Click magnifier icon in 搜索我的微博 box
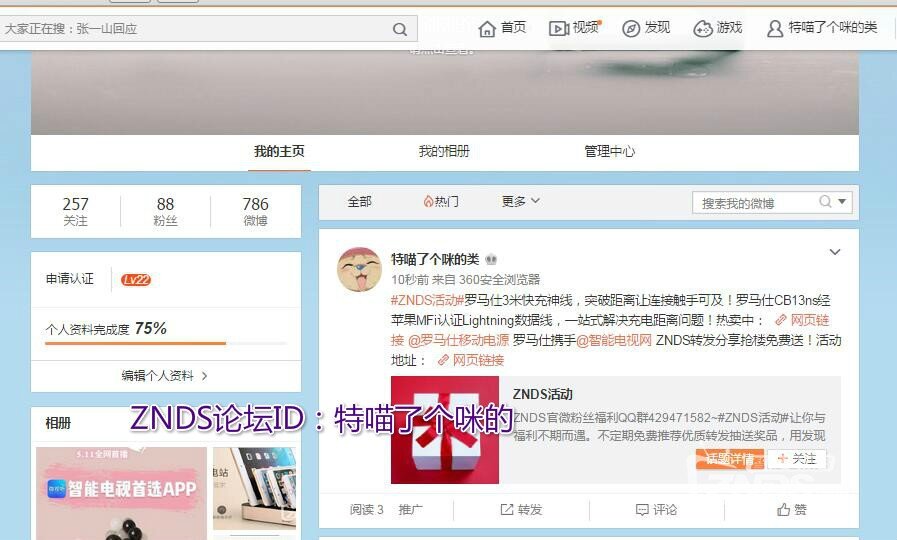Image resolution: width=897 pixels, height=540 pixels. [x=825, y=201]
